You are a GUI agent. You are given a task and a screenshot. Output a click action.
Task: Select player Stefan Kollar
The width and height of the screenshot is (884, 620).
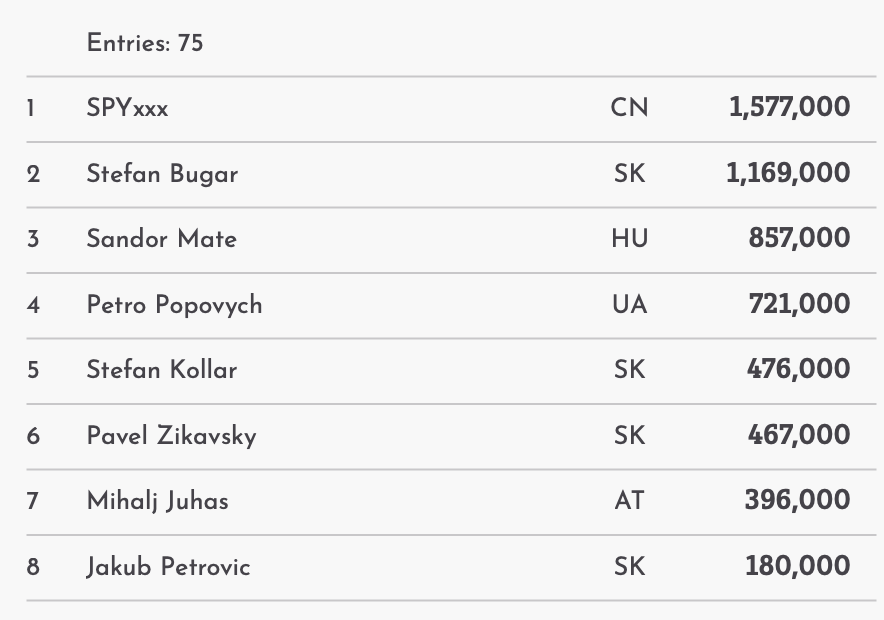pyautogui.click(x=161, y=370)
